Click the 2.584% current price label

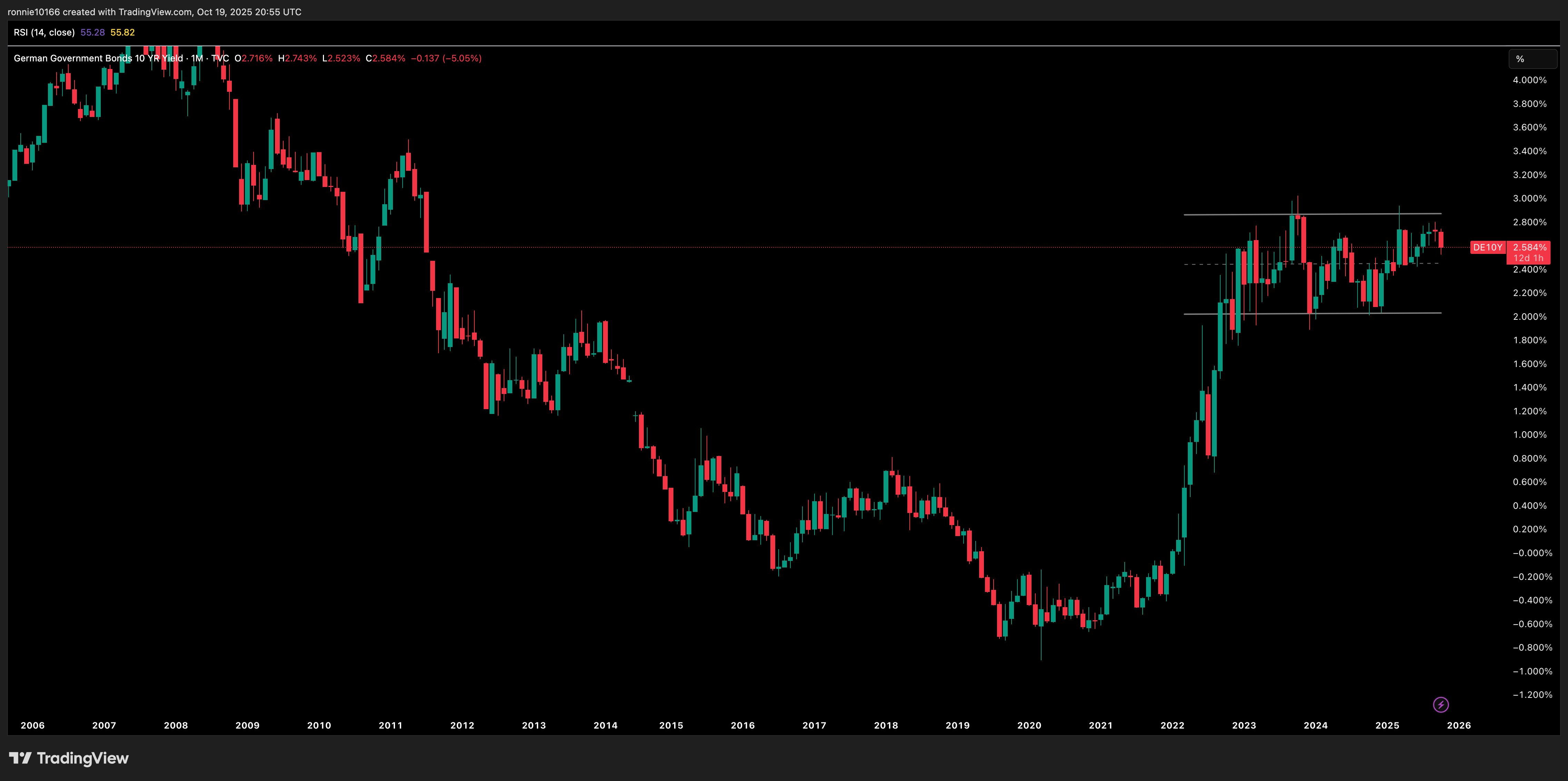[1529, 247]
